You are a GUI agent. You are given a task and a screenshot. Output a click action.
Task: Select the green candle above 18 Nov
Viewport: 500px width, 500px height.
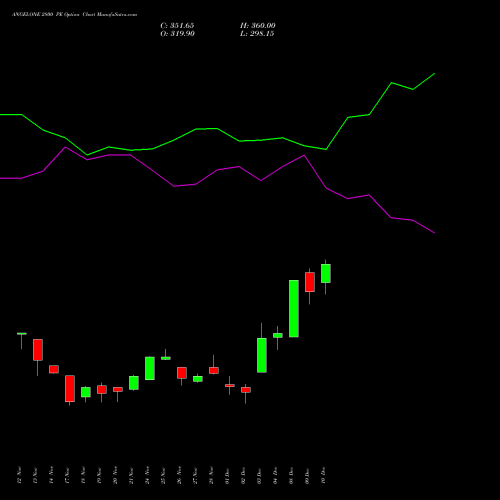click(x=86, y=392)
